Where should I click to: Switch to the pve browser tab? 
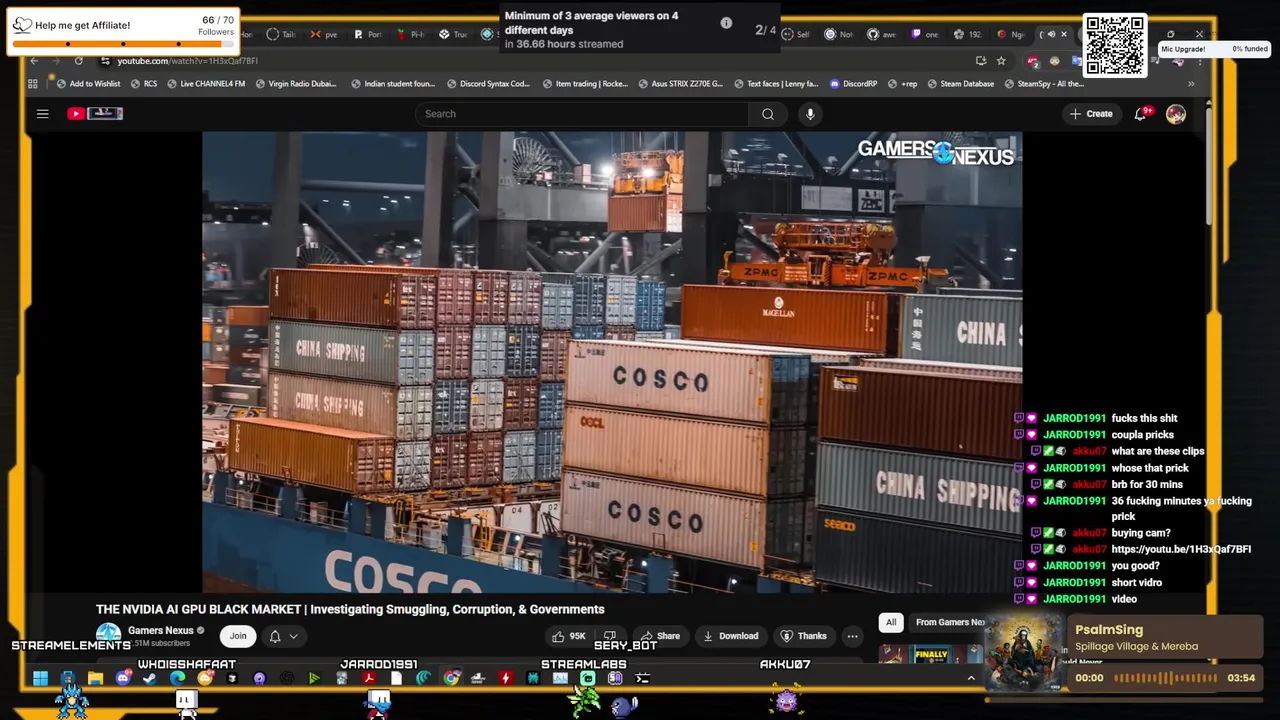(324, 35)
